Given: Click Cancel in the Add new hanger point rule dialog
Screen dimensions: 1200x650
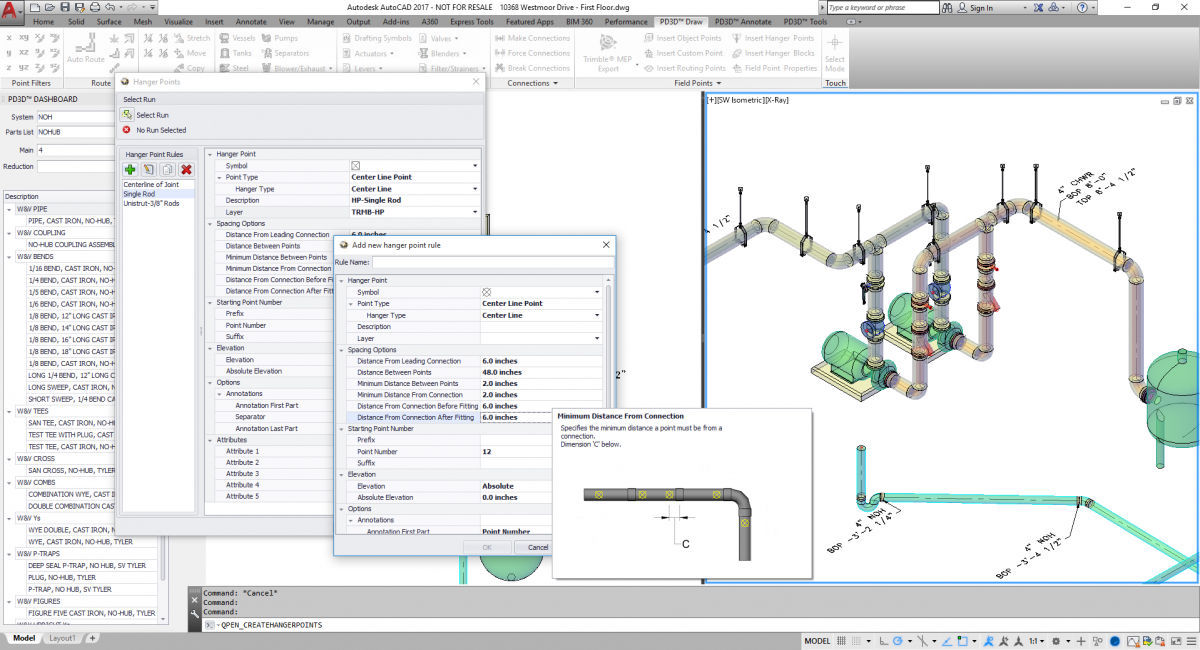Looking at the screenshot, I should [536, 547].
